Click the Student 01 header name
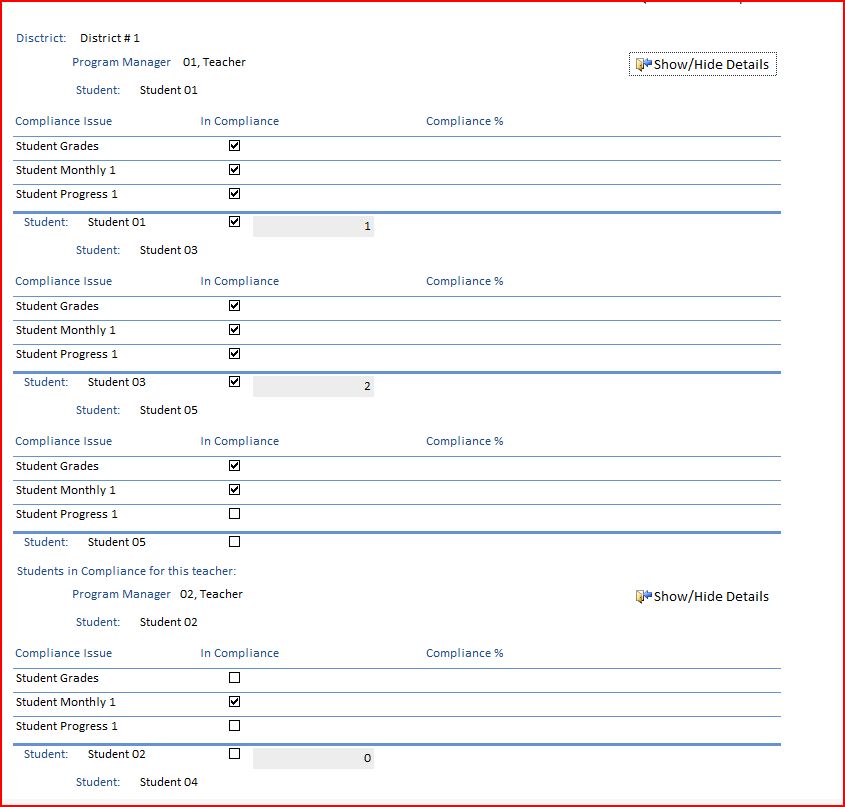Image resolution: width=845 pixels, height=807 pixels. click(x=169, y=90)
